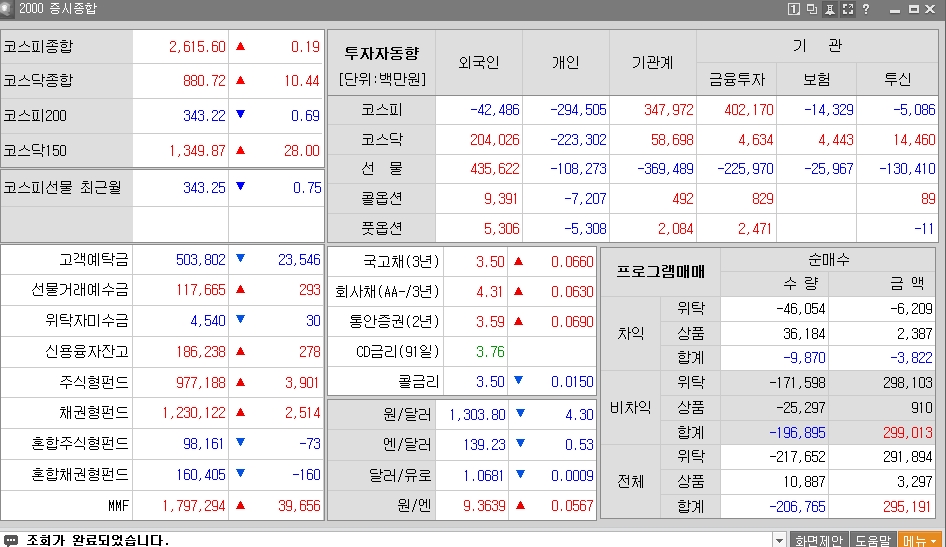This screenshot has width=946, height=547.
Task: Open help with the question mark icon
Action: pyautogui.click(x=866, y=9)
